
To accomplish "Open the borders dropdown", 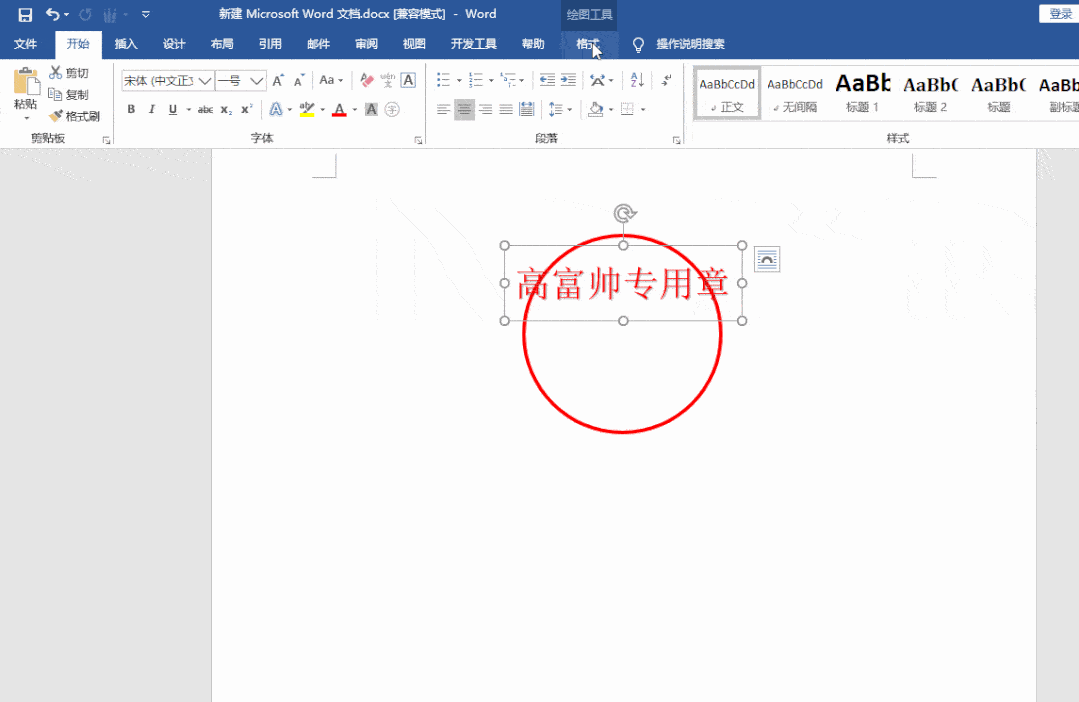I will click(x=643, y=109).
